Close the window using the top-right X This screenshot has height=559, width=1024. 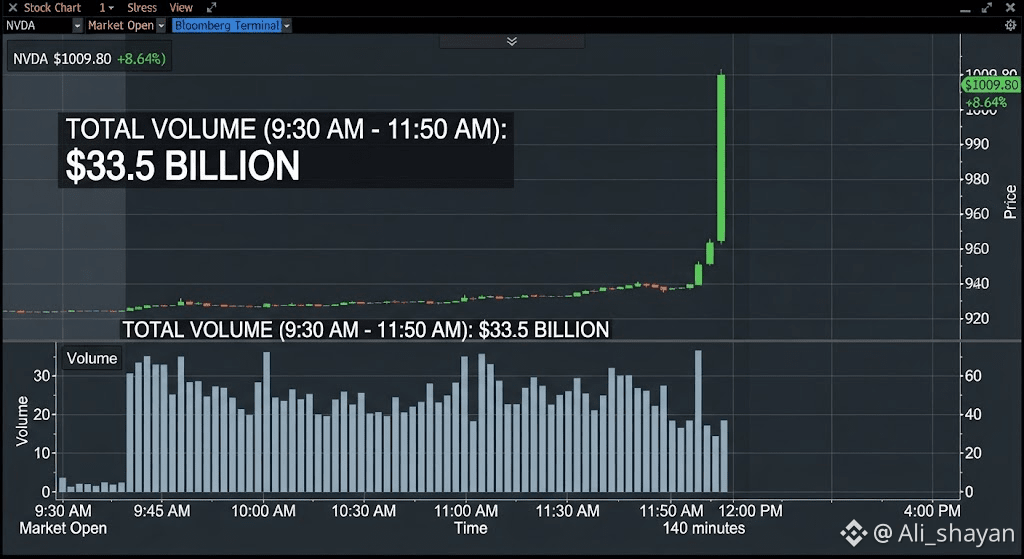(1010, 8)
